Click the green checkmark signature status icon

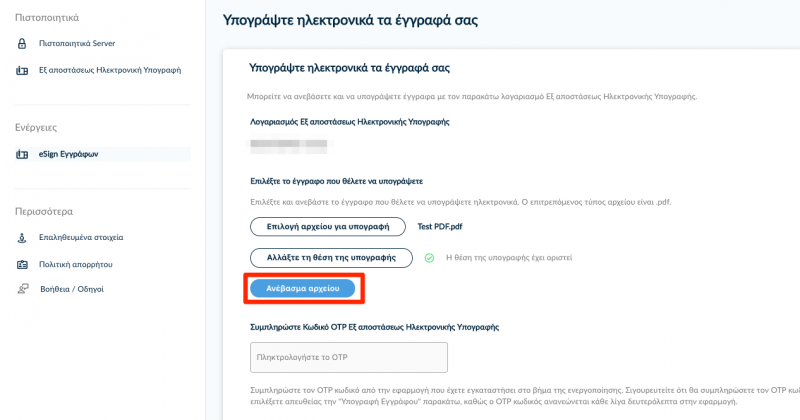429,258
